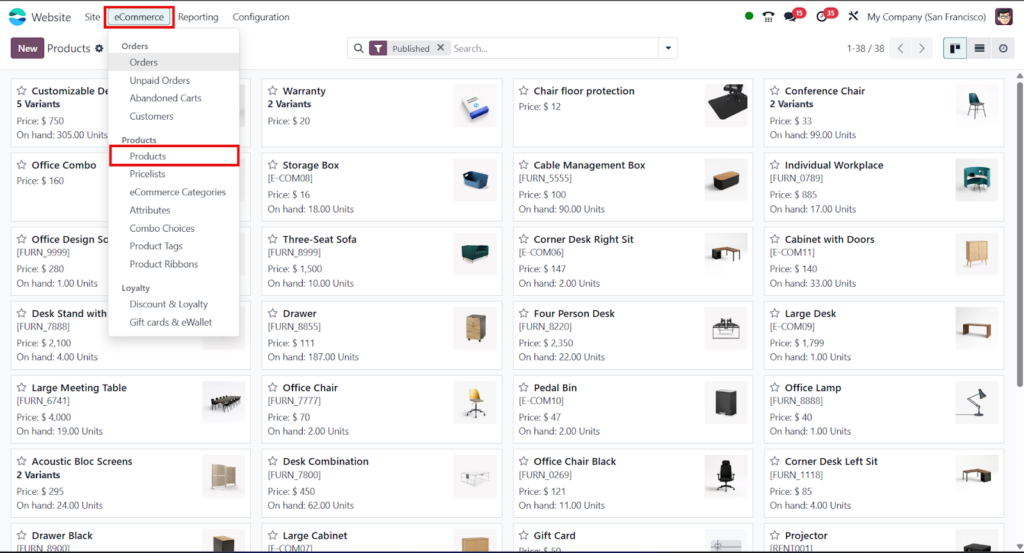Open the Four Person Desk product card
The height and width of the screenshot is (553, 1024).
tap(633, 336)
